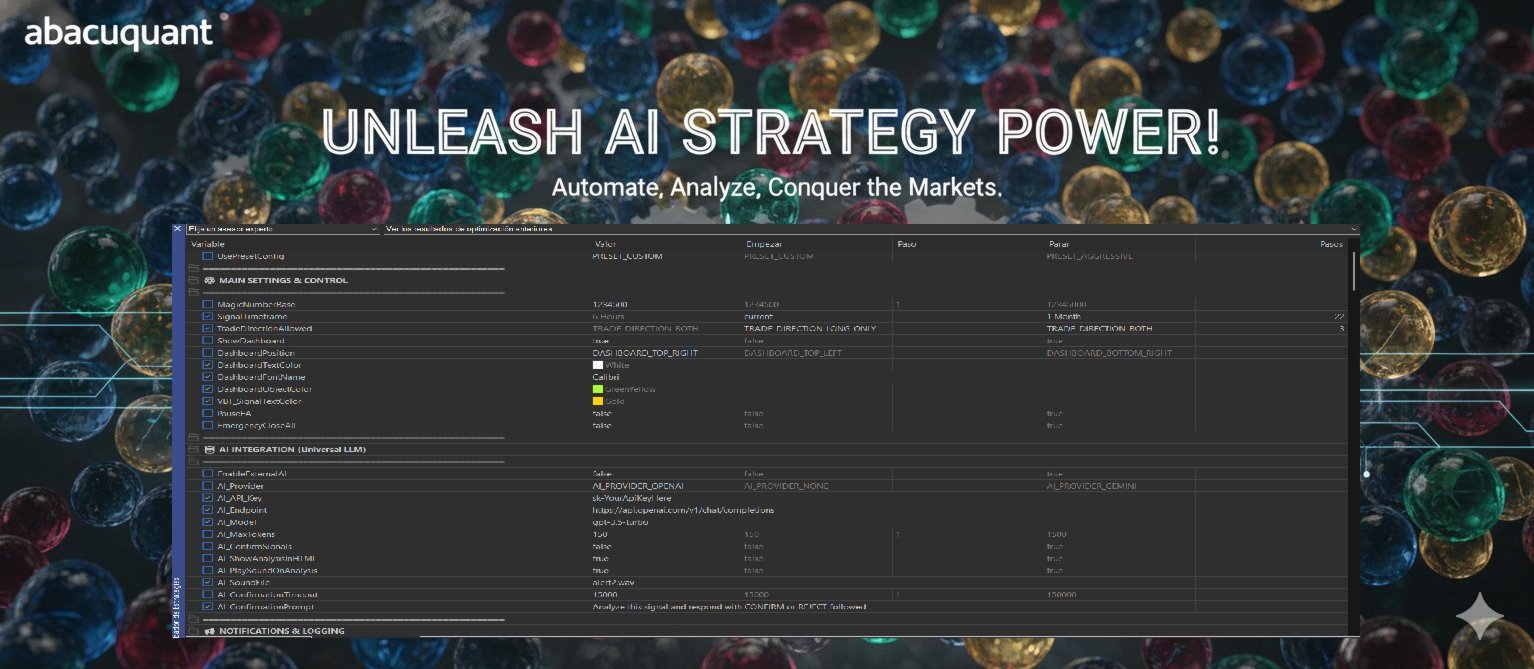The height and width of the screenshot is (669, 1534).
Task: Select the PRESET_CUSTOM value of UsePresetConfig
Action: [x=627, y=256]
